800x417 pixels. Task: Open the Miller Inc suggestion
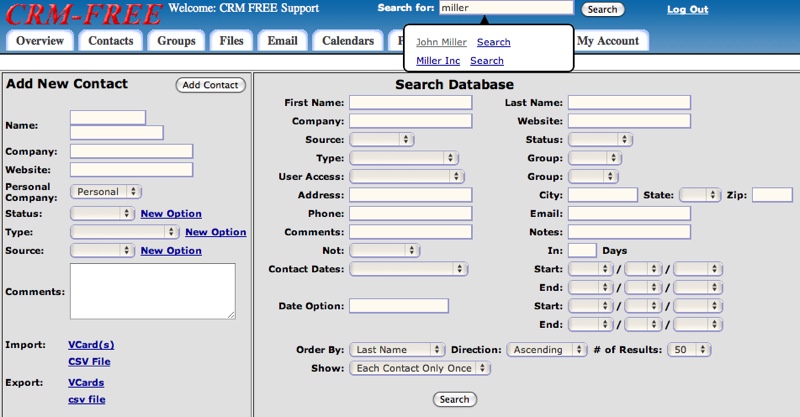pos(438,61)
